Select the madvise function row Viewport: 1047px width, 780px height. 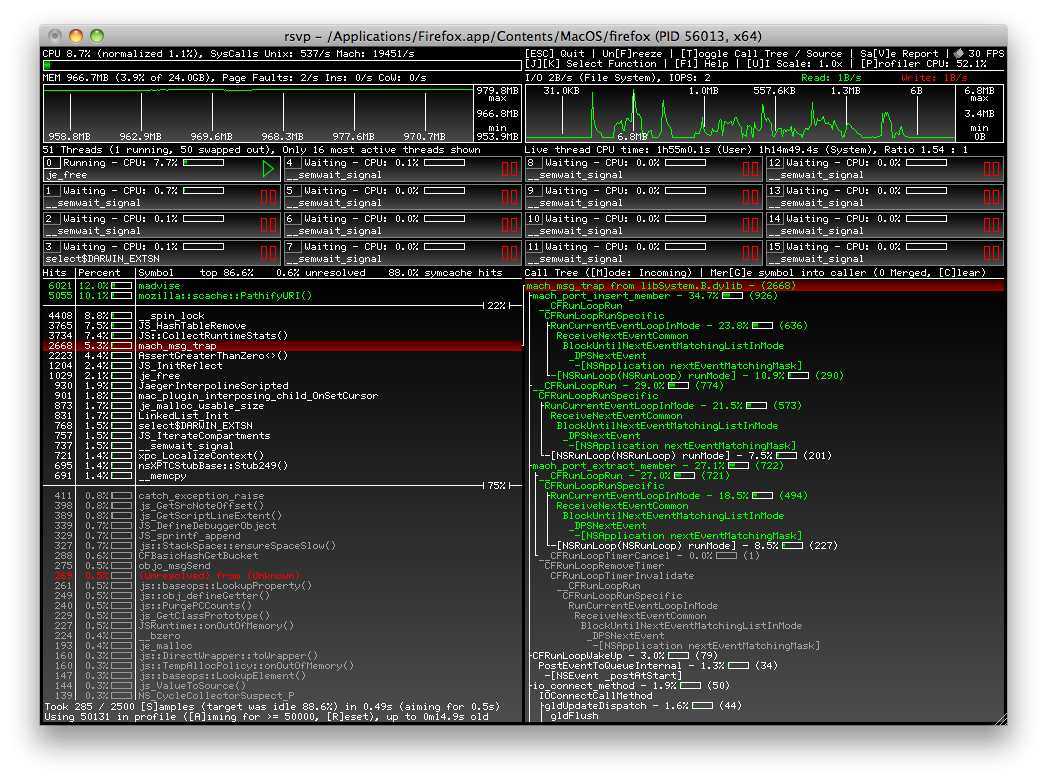282,286
